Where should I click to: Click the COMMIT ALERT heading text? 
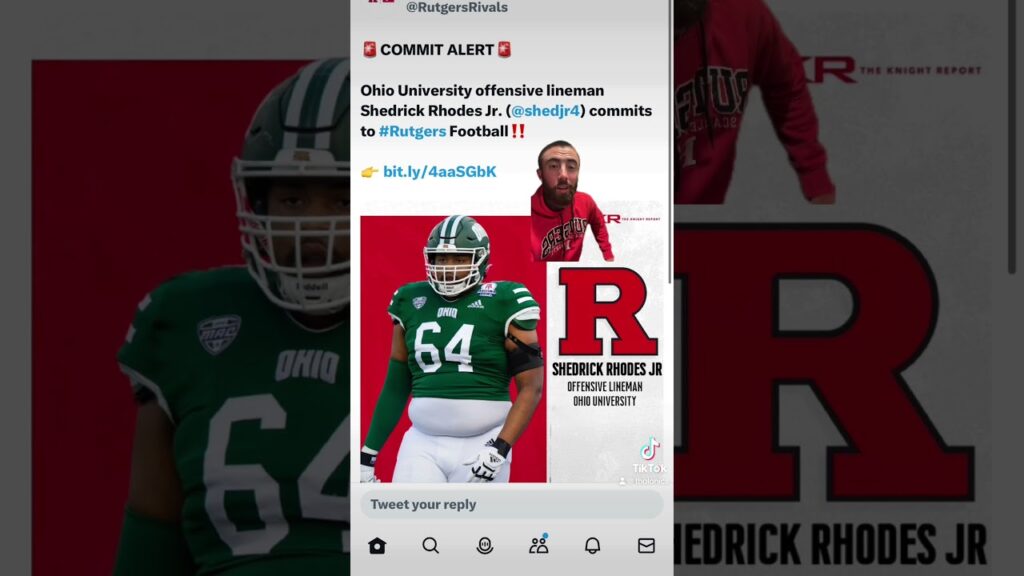point(437,50)
